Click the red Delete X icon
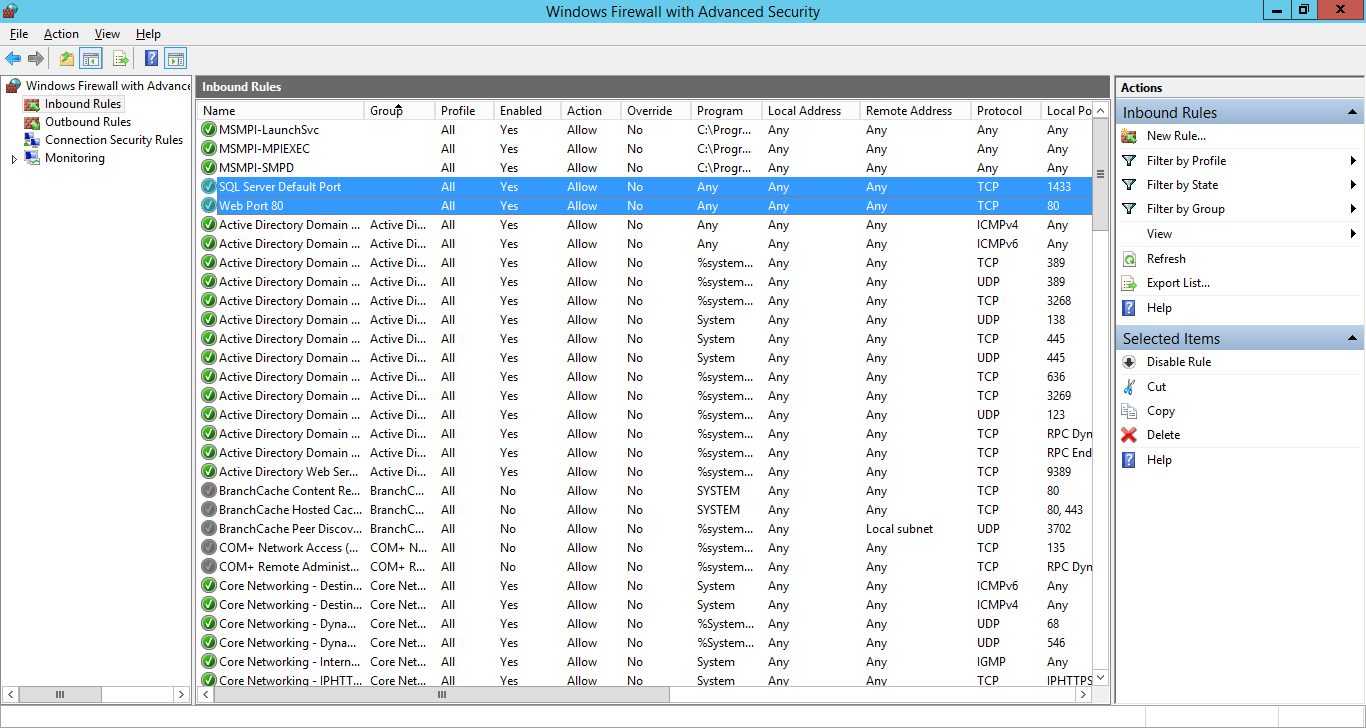This screenshot has width=1366, height=728. (x=1129, y=435)
